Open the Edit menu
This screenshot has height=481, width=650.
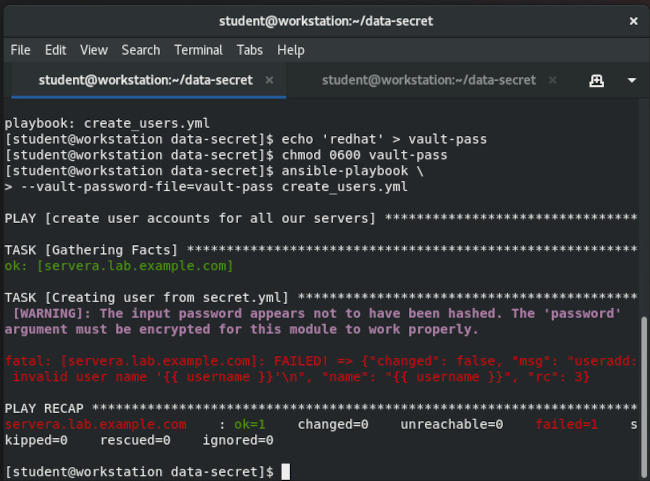pos(55,50)
